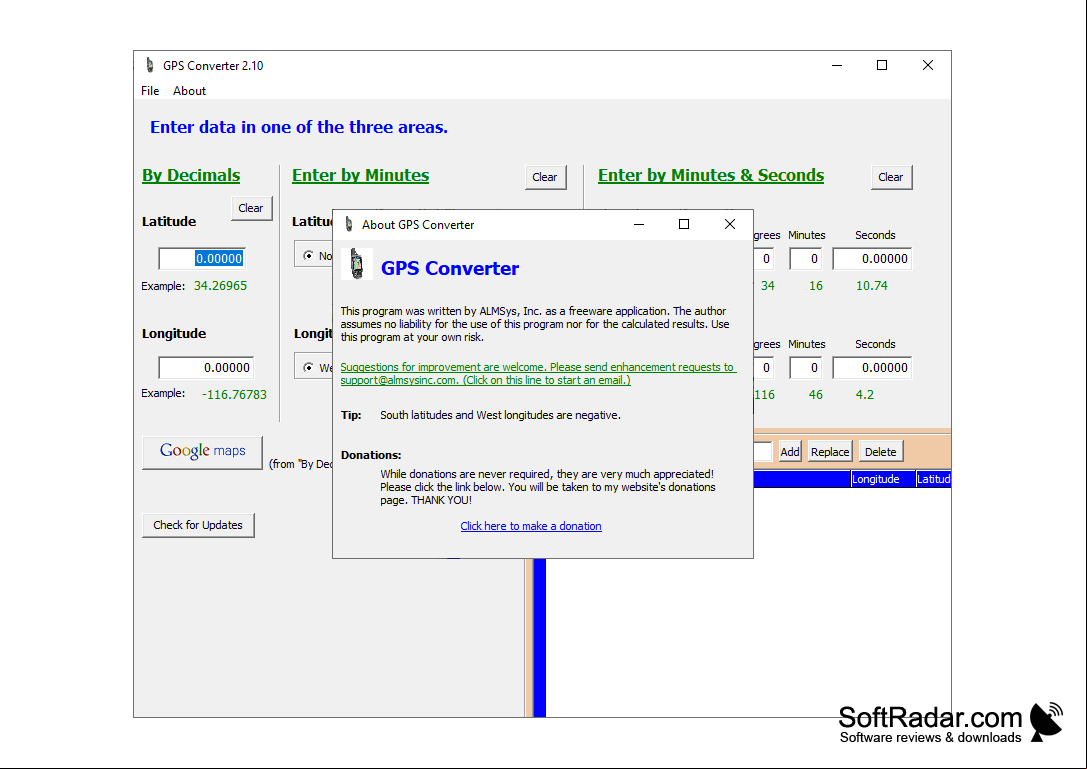Click the GPS Converter title bar icon
1087x769 pixels.
149,65
